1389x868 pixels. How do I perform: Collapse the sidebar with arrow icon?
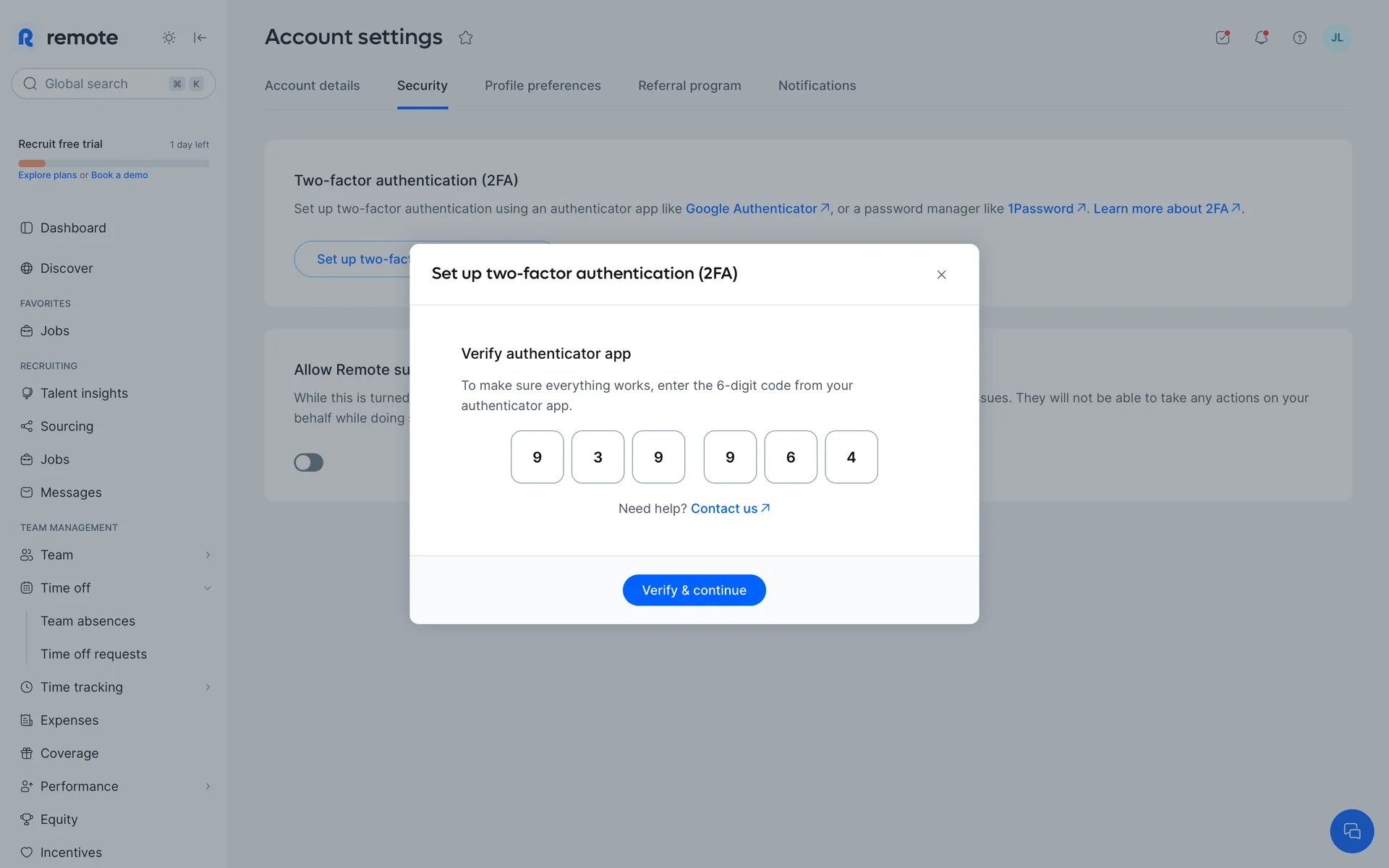point(200,38)
